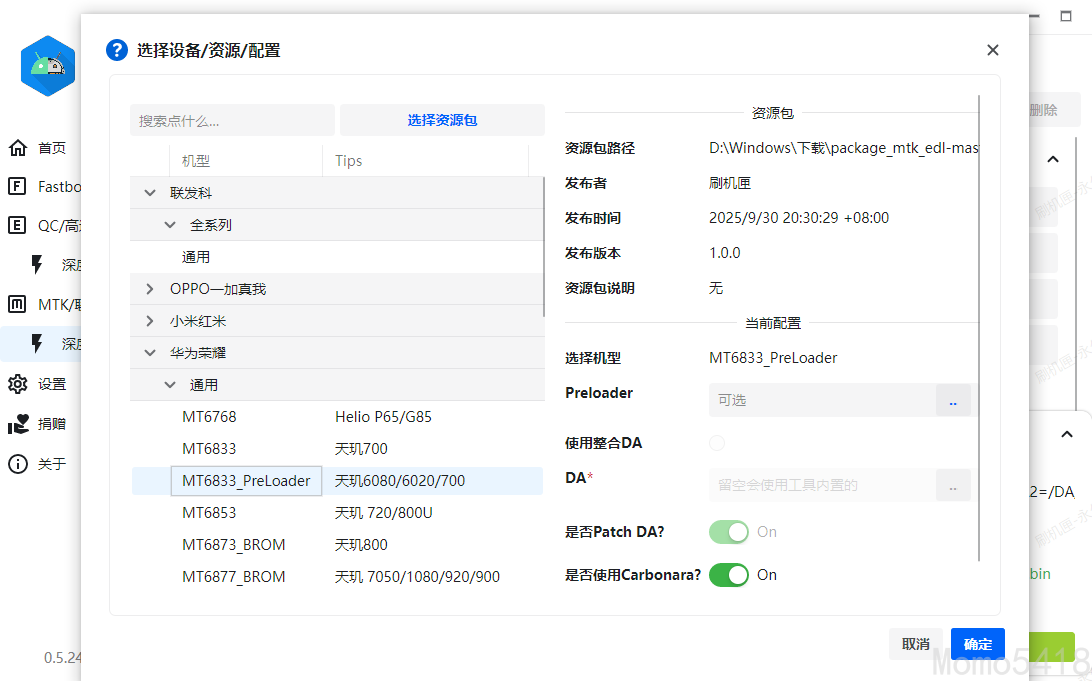Browse for Preloader file with .. button

(x=952, y=400)
